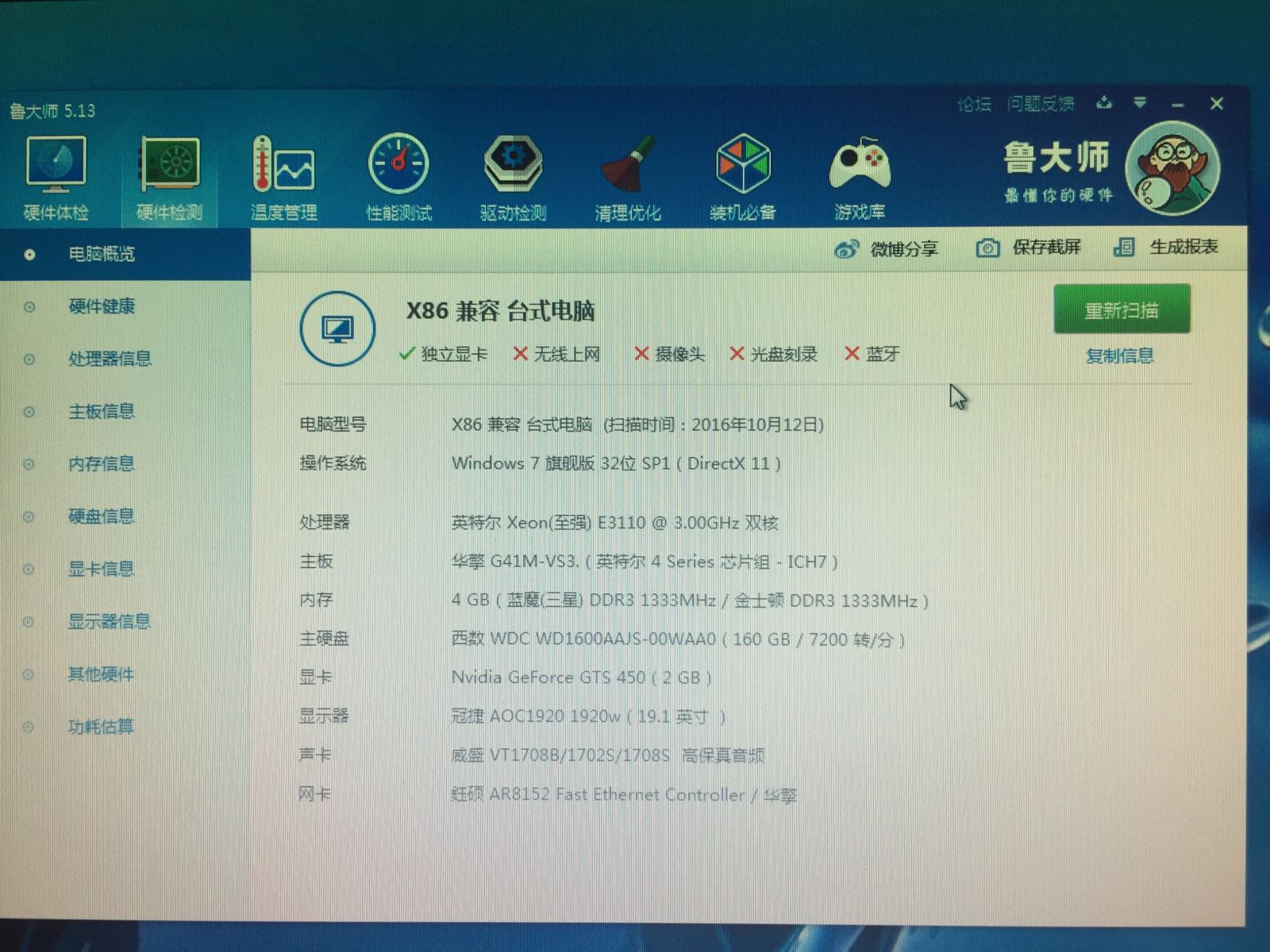Click the Nvidia GeForce GTS 450 value
The height and width of the screenshot is (952, 1270).
pyautogui.click(x=581, y=678)
